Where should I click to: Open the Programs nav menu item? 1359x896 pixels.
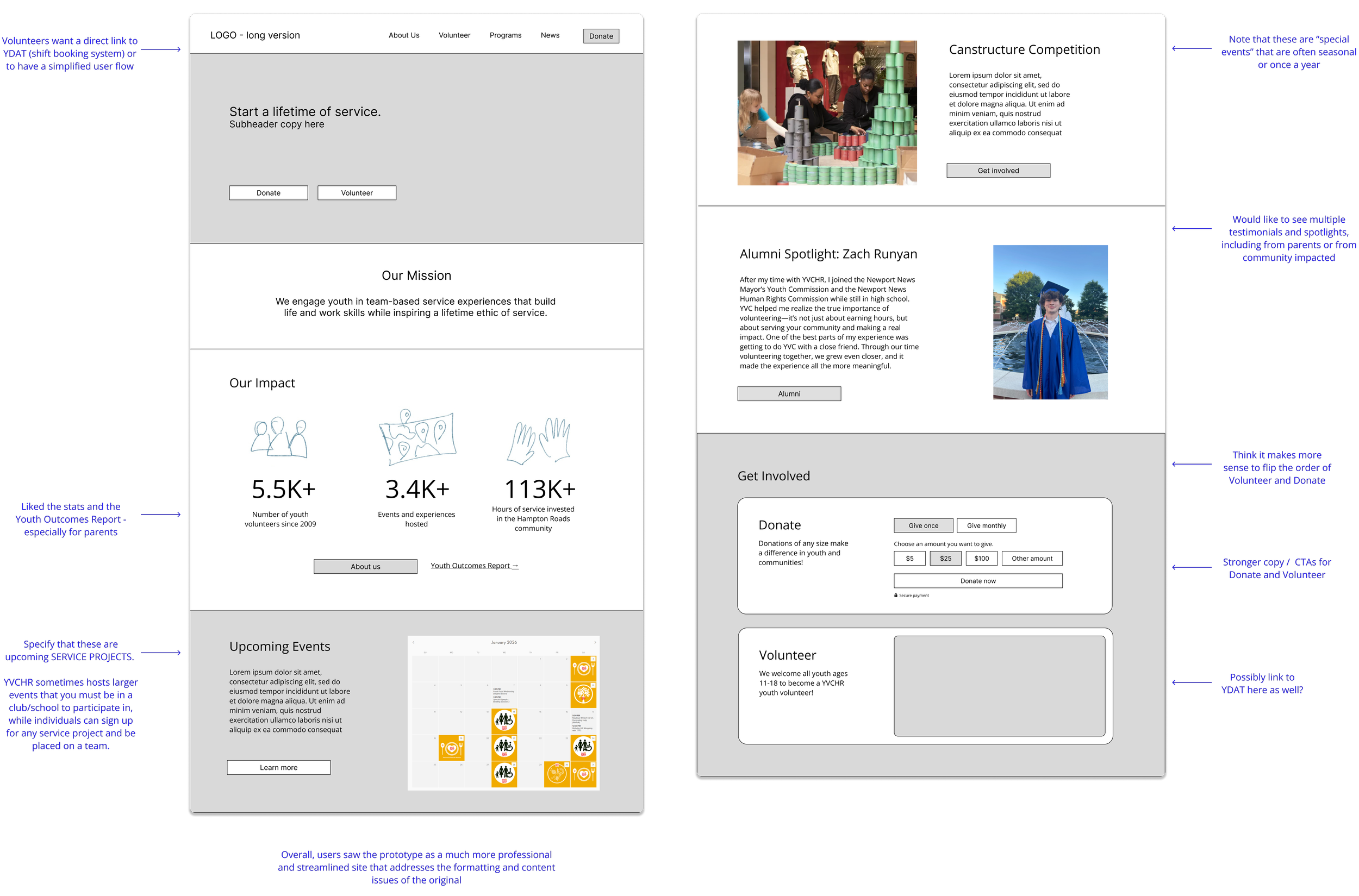pyautogui.click(x=505, y=35)
